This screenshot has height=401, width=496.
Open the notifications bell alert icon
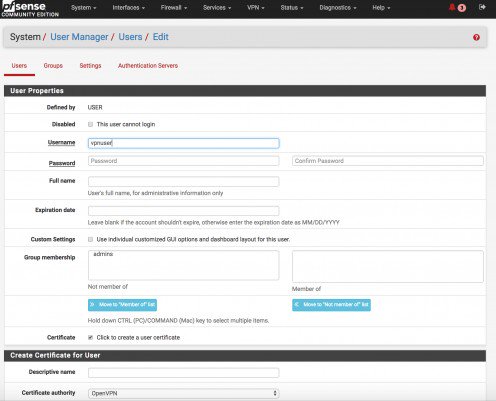tap(457, 7)
